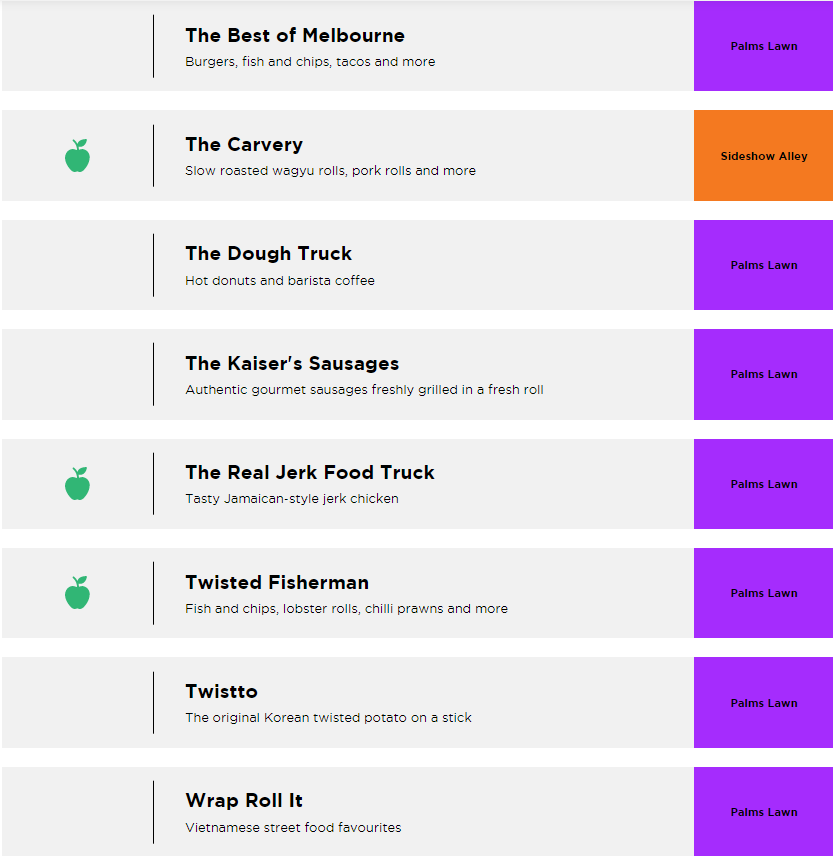This screenshot has width=833, height=856.
Task: Click the Hot donuts and barista coffee description
Action: 280,281
